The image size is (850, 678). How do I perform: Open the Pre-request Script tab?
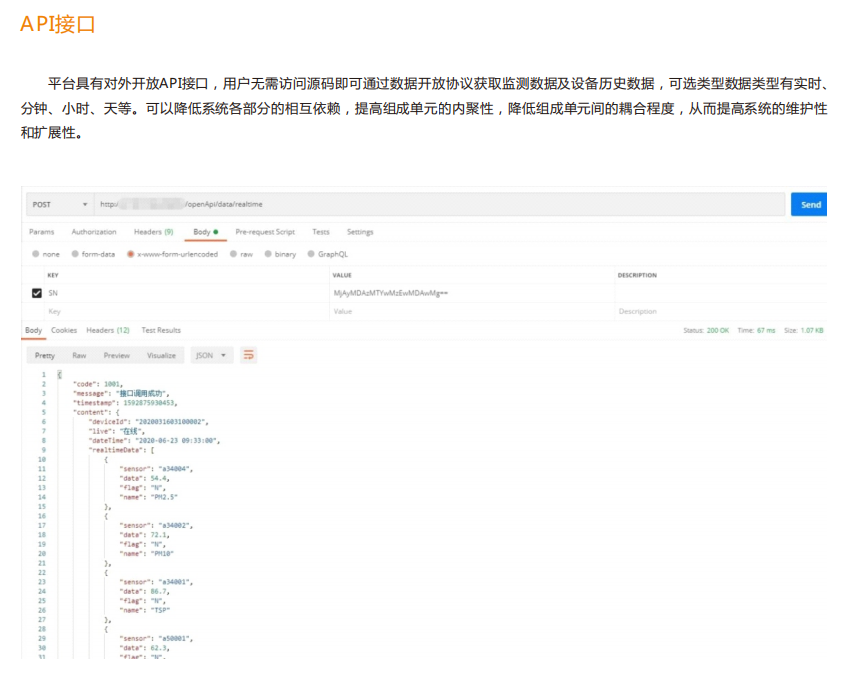coord(265,232)
